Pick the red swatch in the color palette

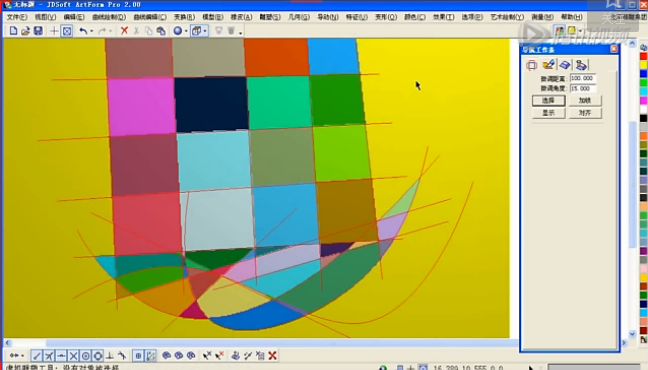pos(643,57)
